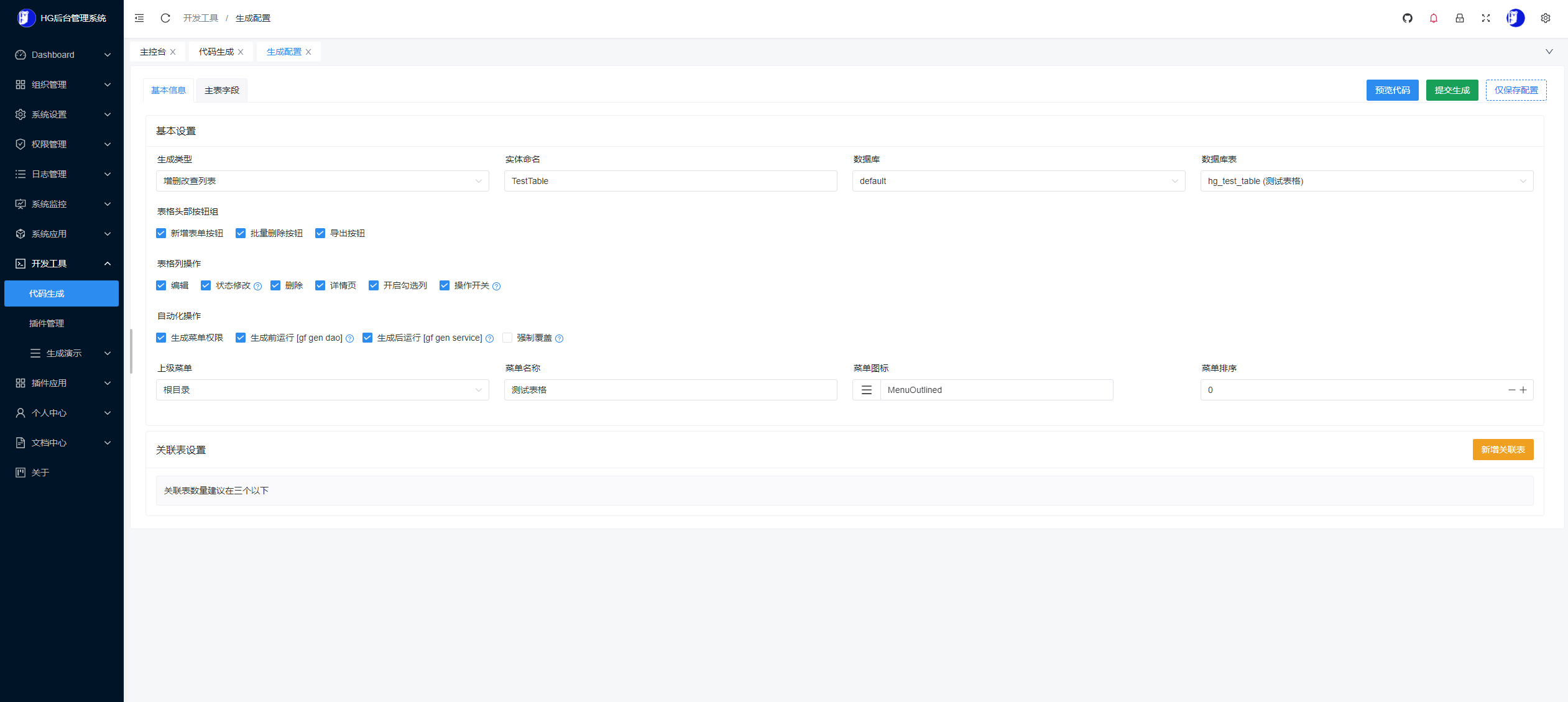Open the settings gear in header
Viewport: 1568px width, 702px height.
(1546, 18)
